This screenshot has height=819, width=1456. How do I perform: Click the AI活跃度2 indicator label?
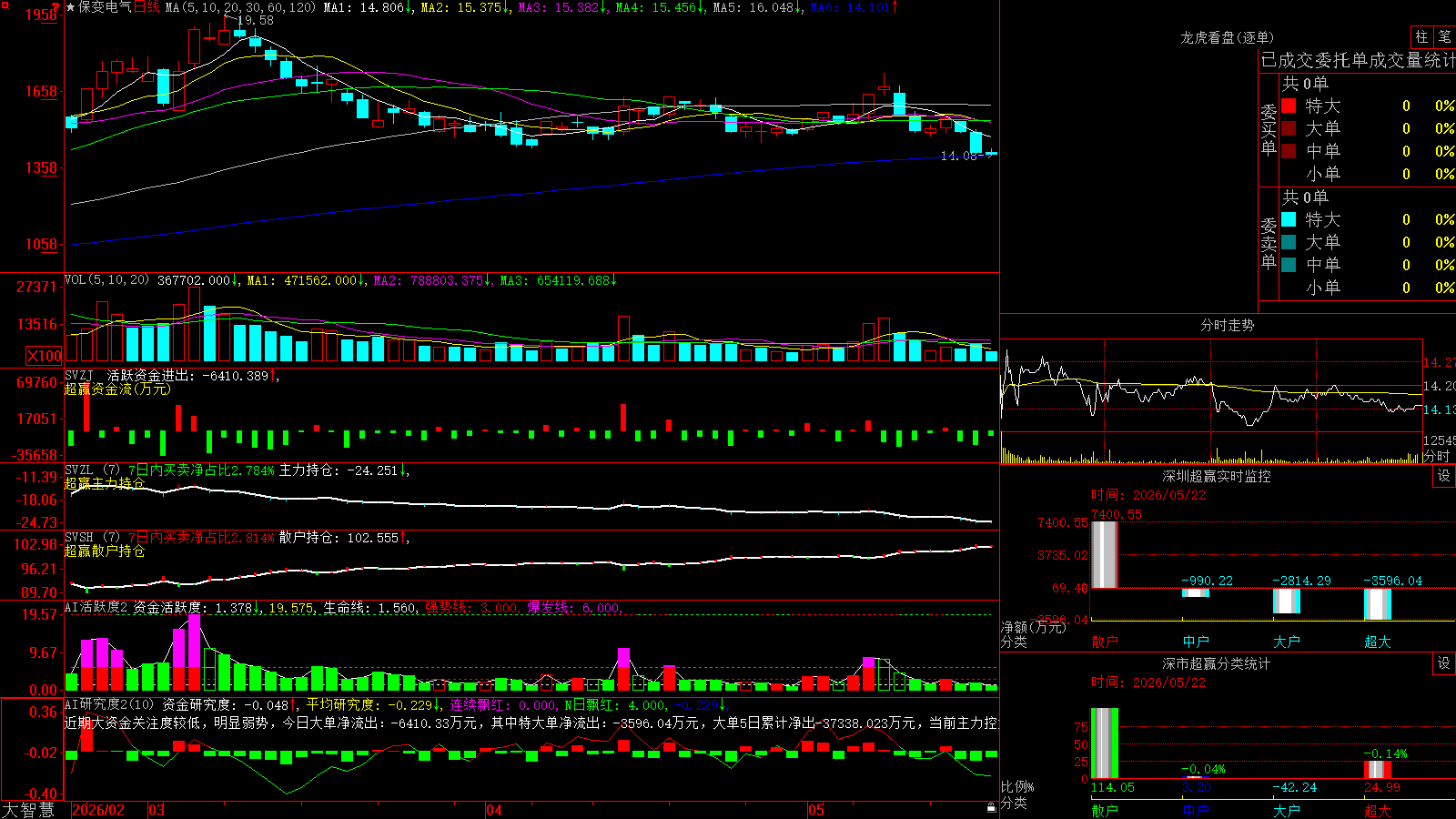(x=96, y=607)
